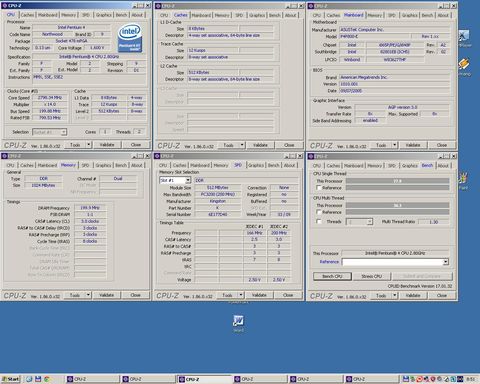Click the floppy disk quick launch icon
480x384 pixels.
[x=38, y=379]
